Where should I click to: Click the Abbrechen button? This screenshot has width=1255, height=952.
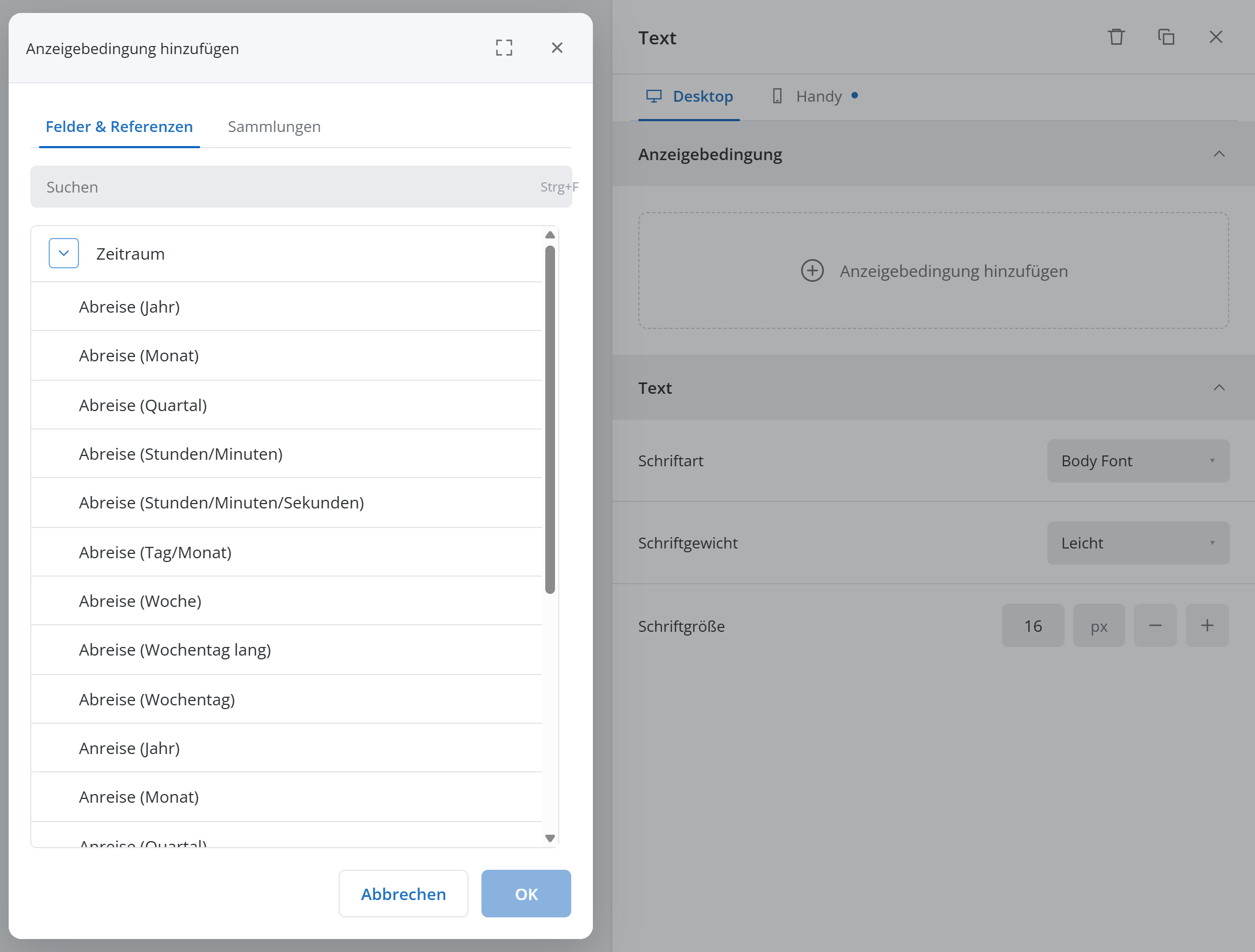click(403, 894)
